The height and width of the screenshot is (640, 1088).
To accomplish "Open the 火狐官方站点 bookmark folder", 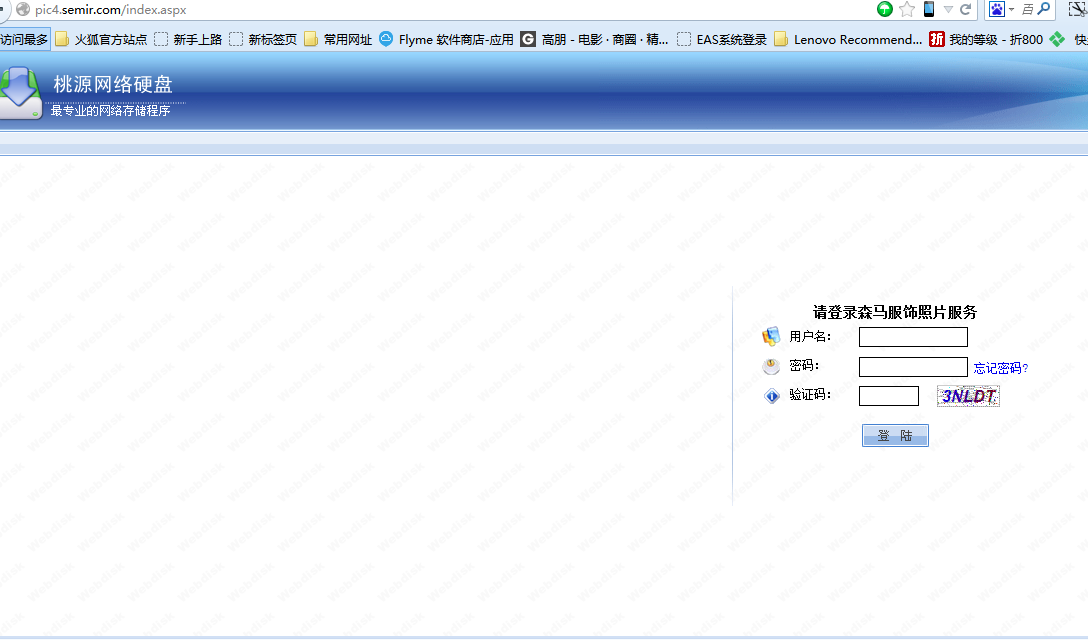I will pos(101,40).
